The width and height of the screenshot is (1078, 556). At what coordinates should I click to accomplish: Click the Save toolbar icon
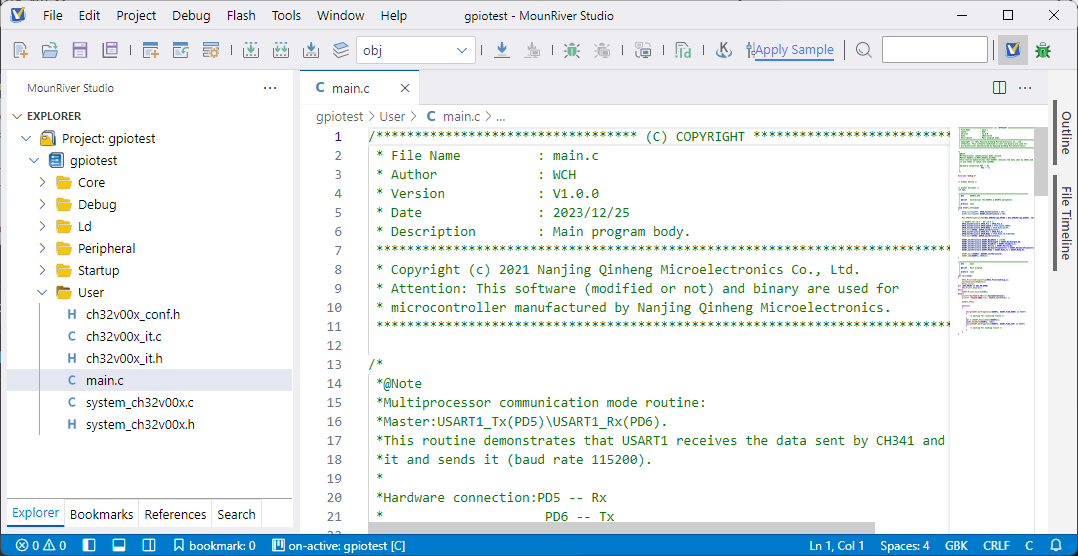pos(79,50)
